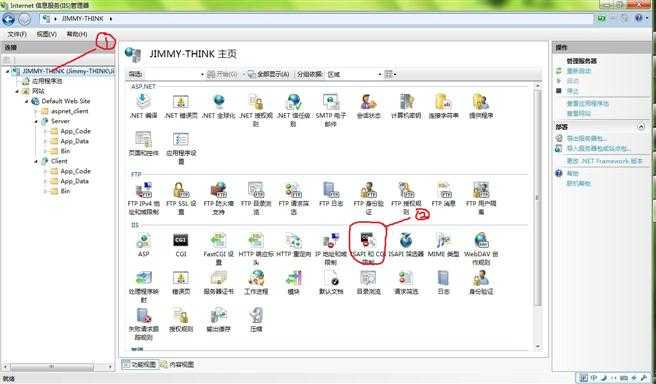
Task: Collapse the 部署 section in actions pane
Action: coord(641,126)
